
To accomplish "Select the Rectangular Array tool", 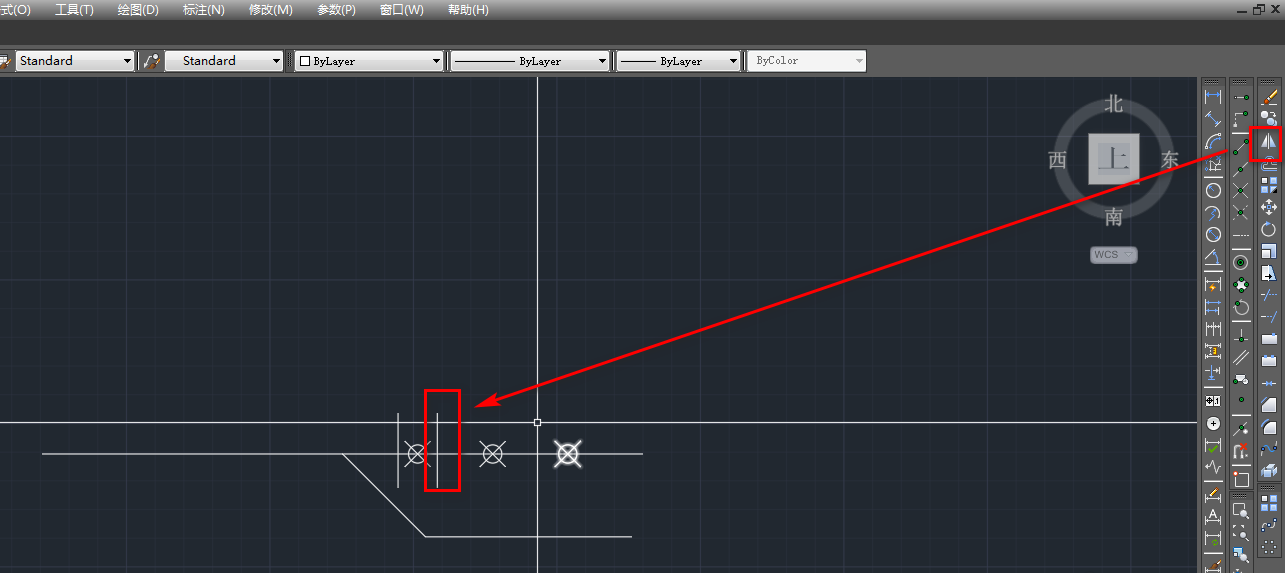I will 1269,502.
